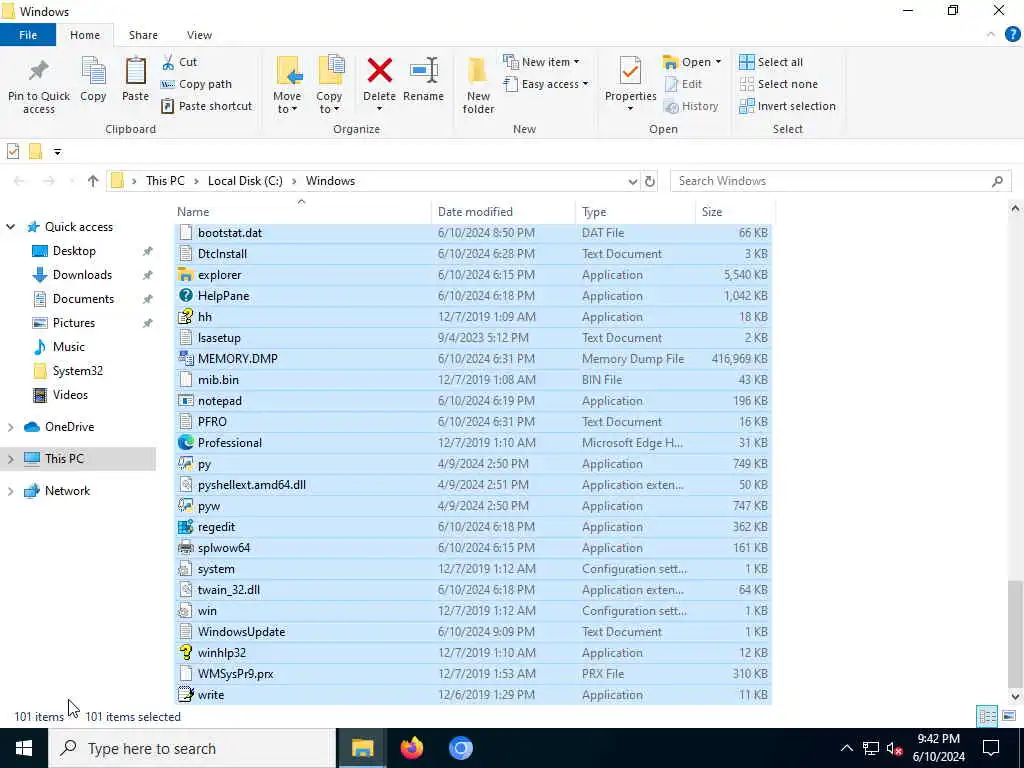The height and width of the screenshot is (768, 1024).
Task: Click Invert selection in ribbon
Action: pos(787,106)
